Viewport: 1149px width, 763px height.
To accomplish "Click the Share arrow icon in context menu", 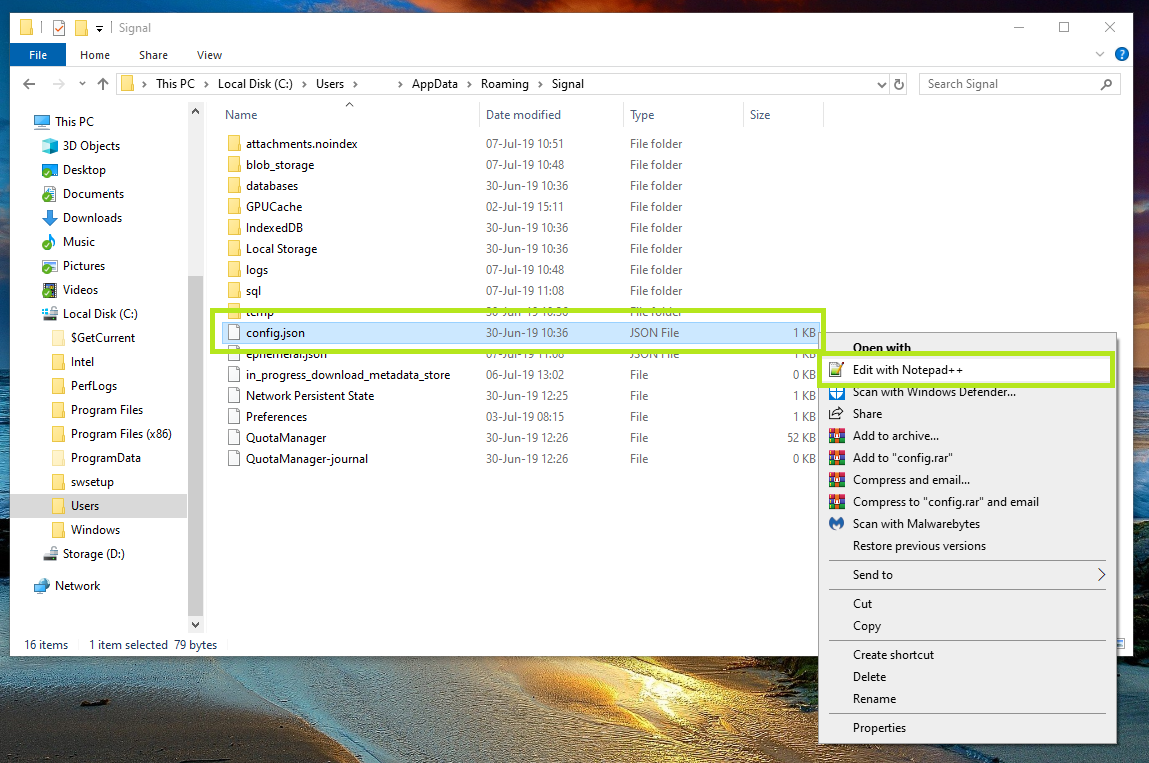I will (836, 413).
